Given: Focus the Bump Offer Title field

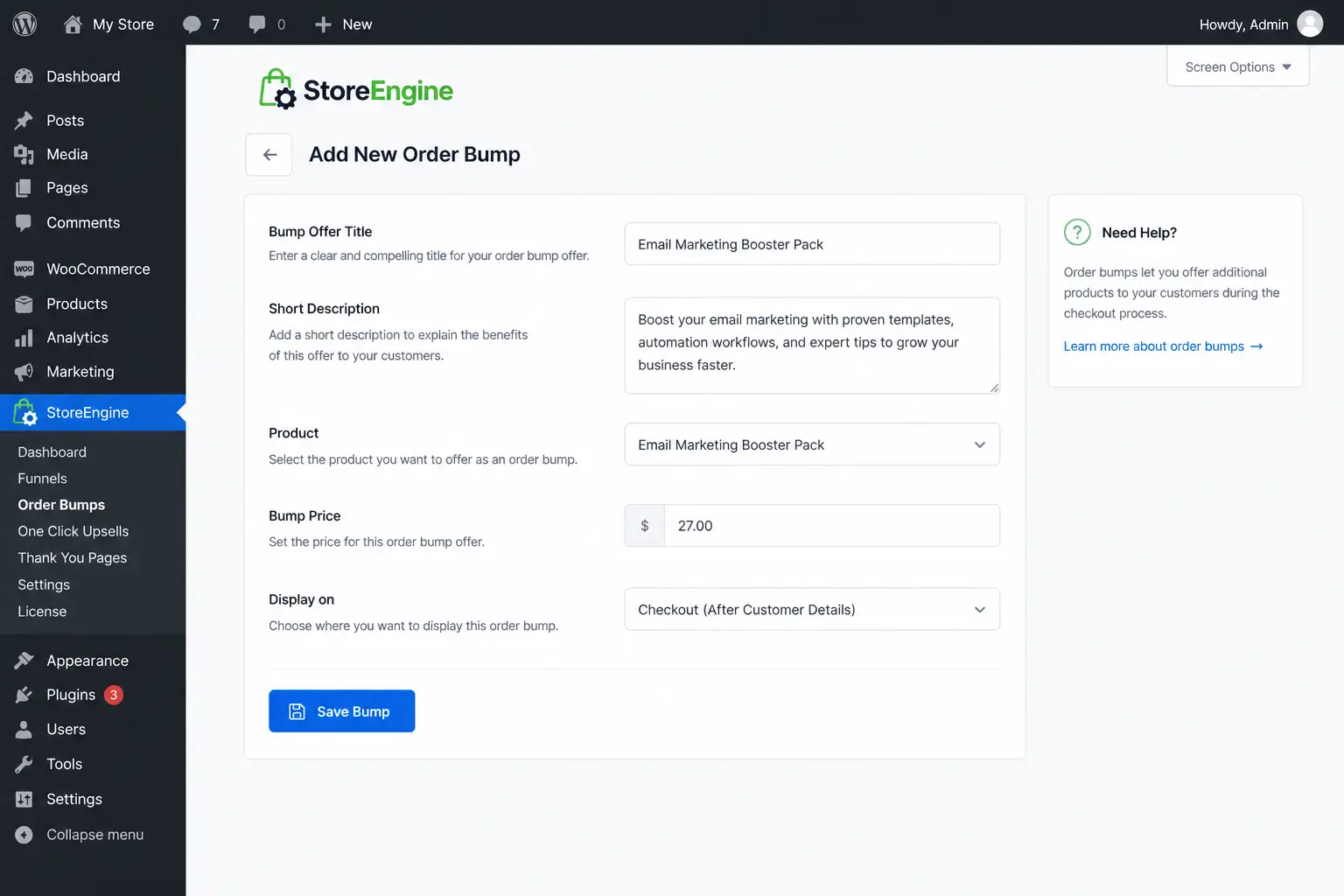Looking at the screenshot, I should 812,244.
